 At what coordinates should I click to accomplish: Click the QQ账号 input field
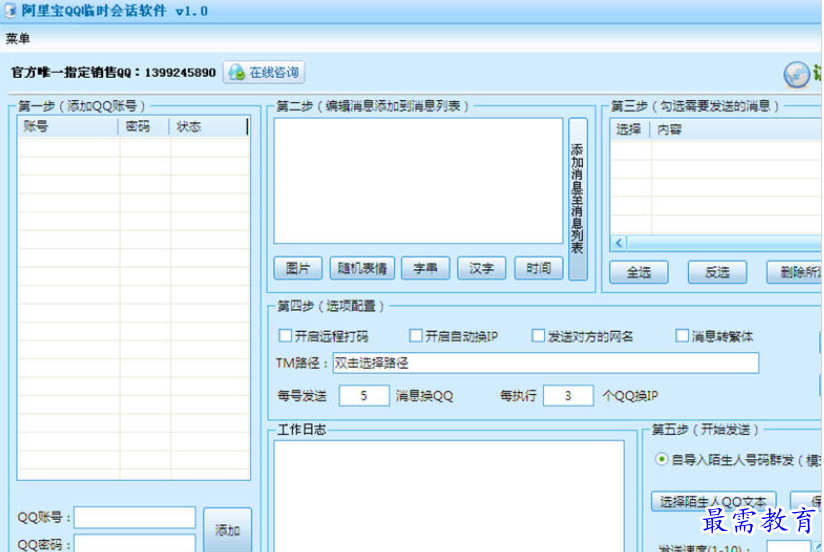[135, 517]
